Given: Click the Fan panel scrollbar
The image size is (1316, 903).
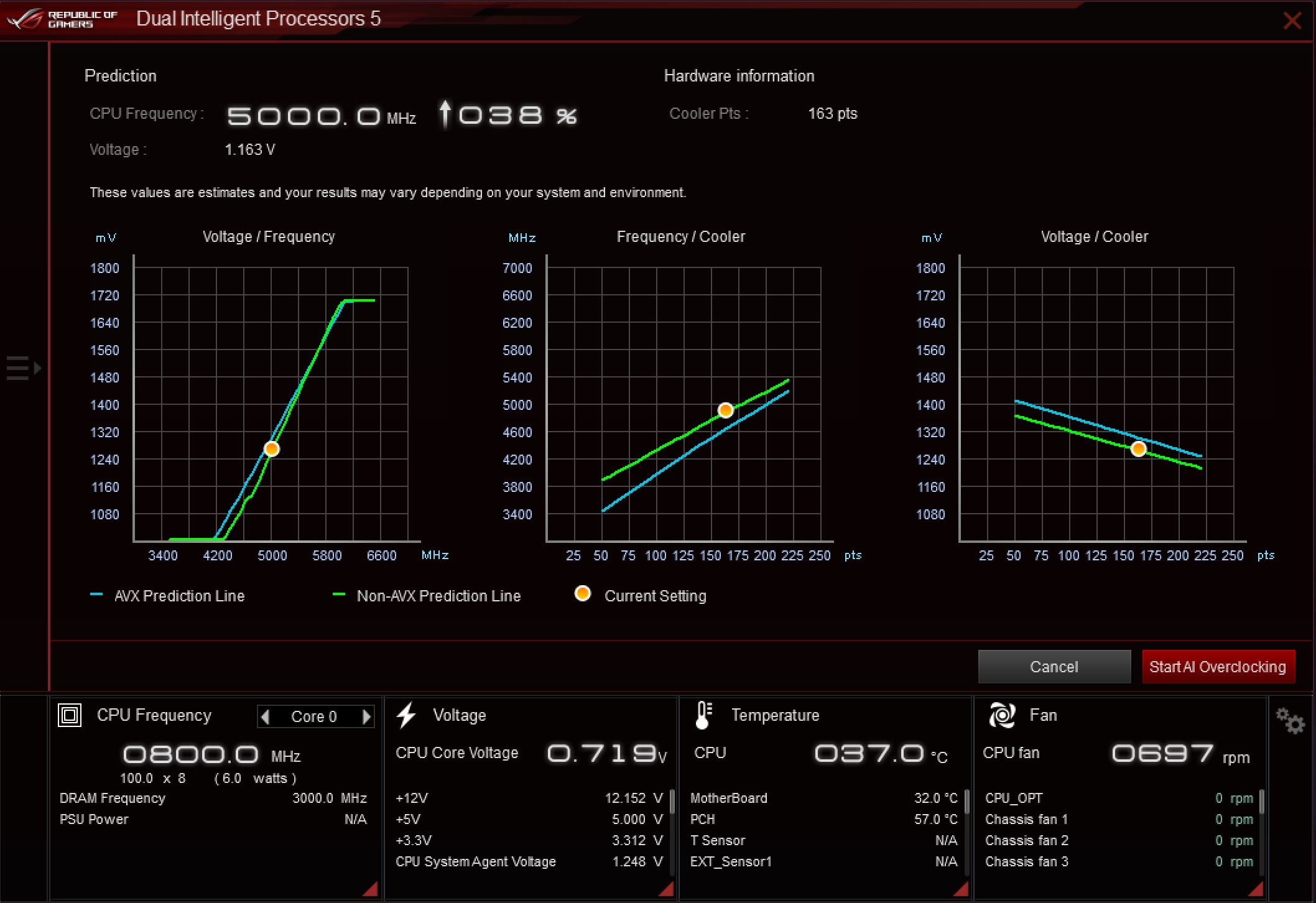Looking at the screenshot, I should click(1262, 801).
